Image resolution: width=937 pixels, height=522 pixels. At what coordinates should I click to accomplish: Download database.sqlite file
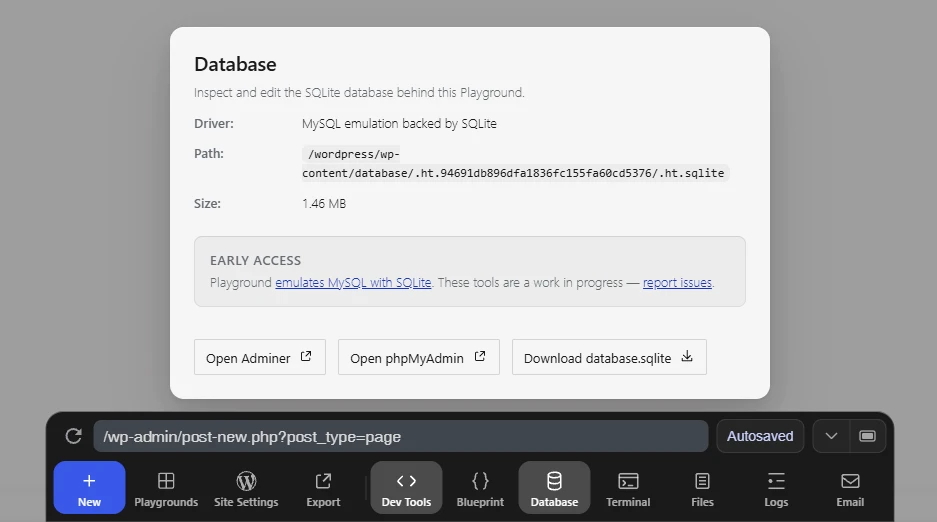(x=609, y=357)
